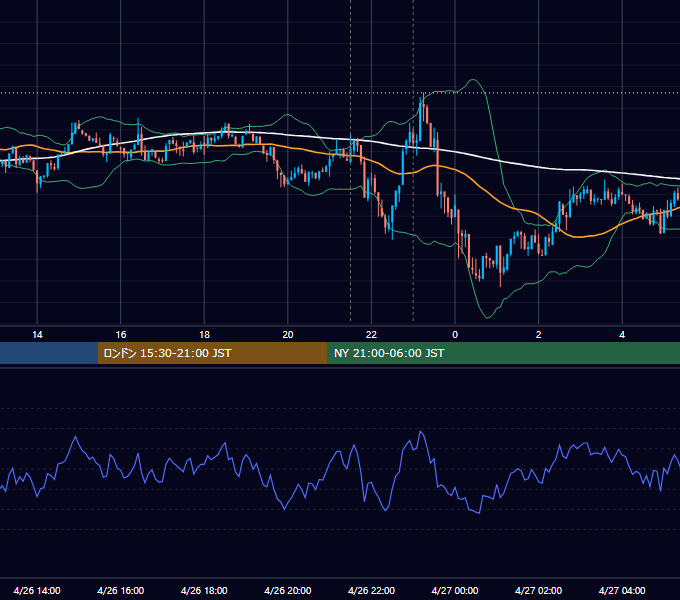Click the London 15:30-21:00 JST session bar
This screenshot has width=680, height=600.
(212, 353)
